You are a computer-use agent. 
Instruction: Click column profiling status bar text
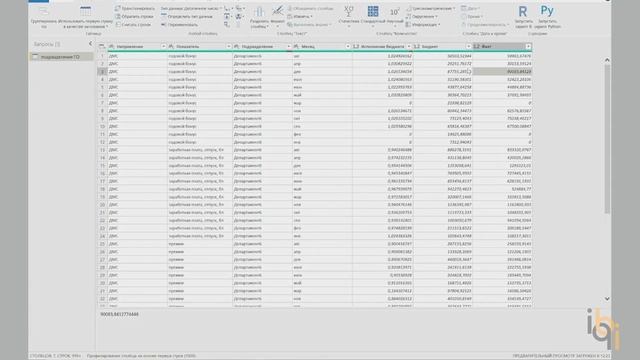(x=141, y=356)
